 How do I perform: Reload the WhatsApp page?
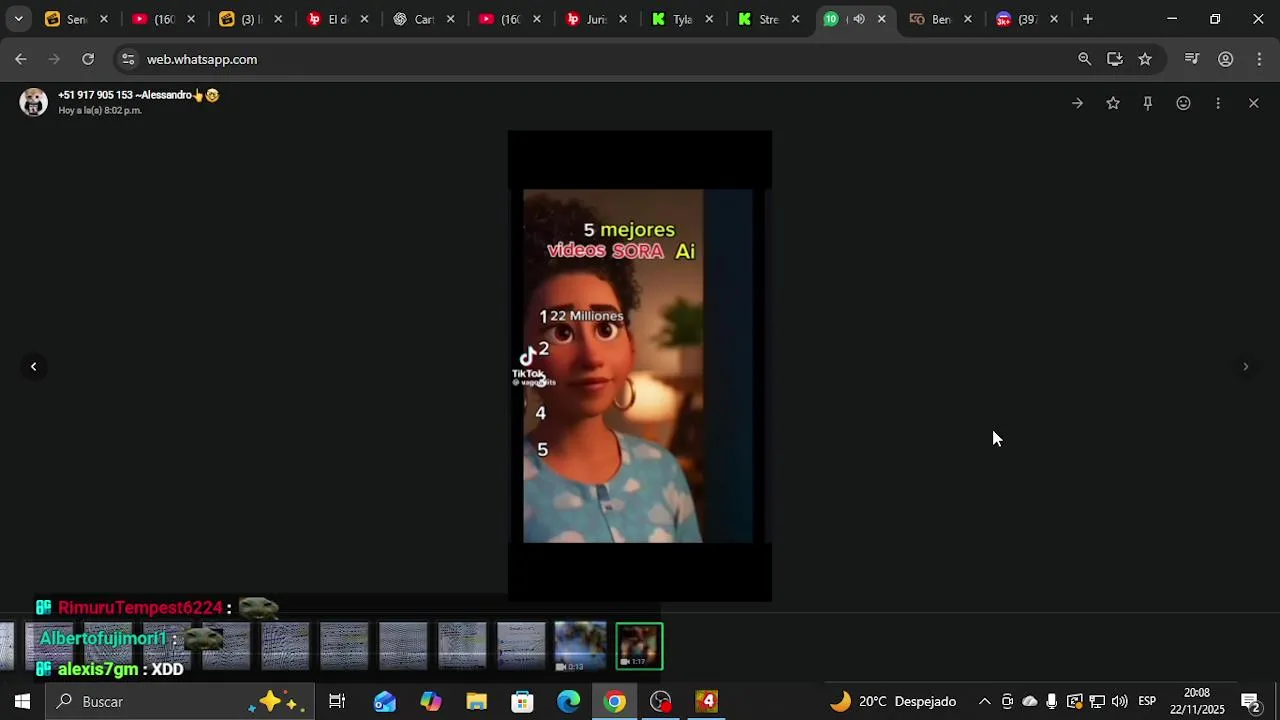click(88, 59)
